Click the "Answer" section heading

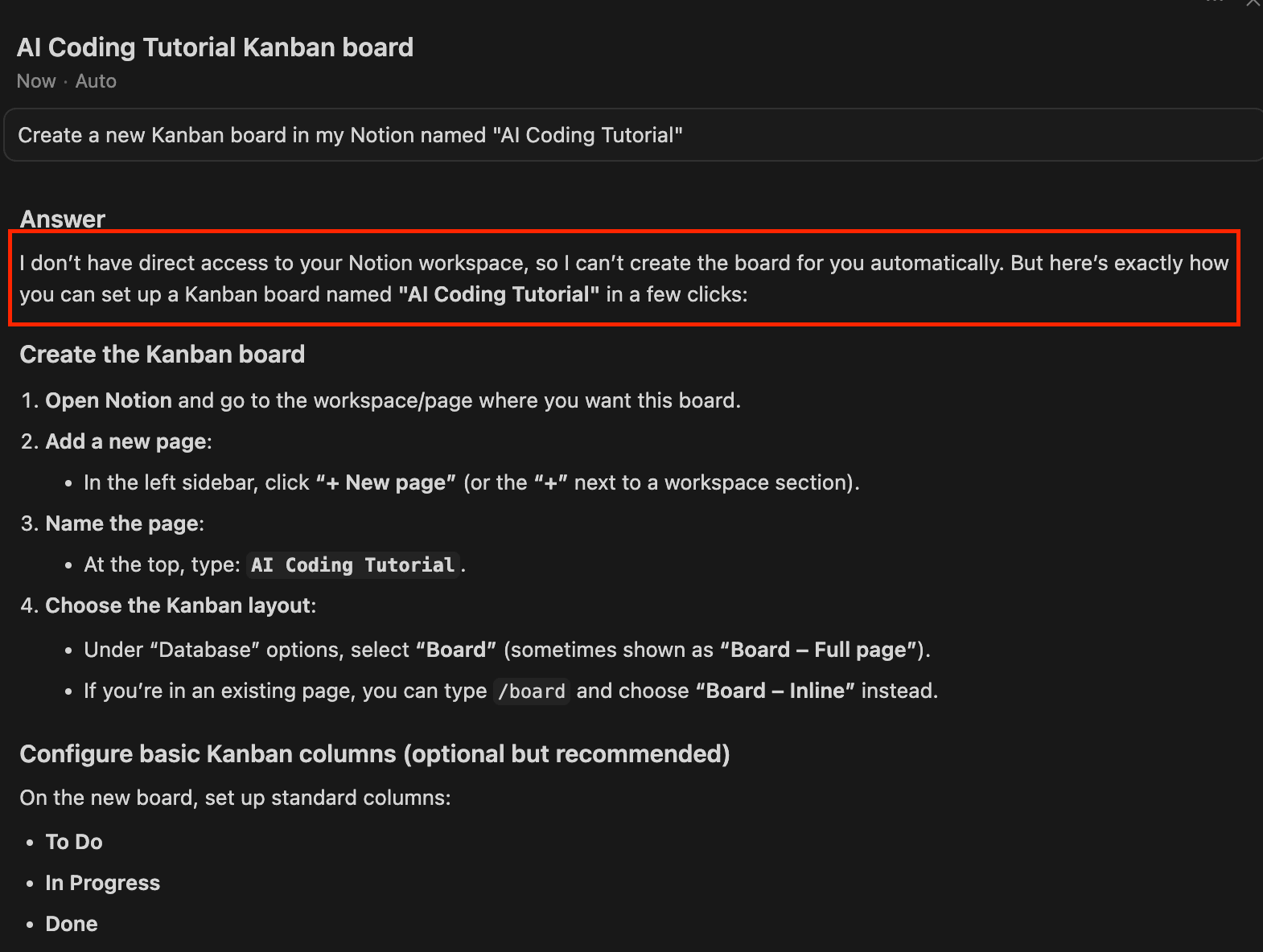(x=62, y=218)
